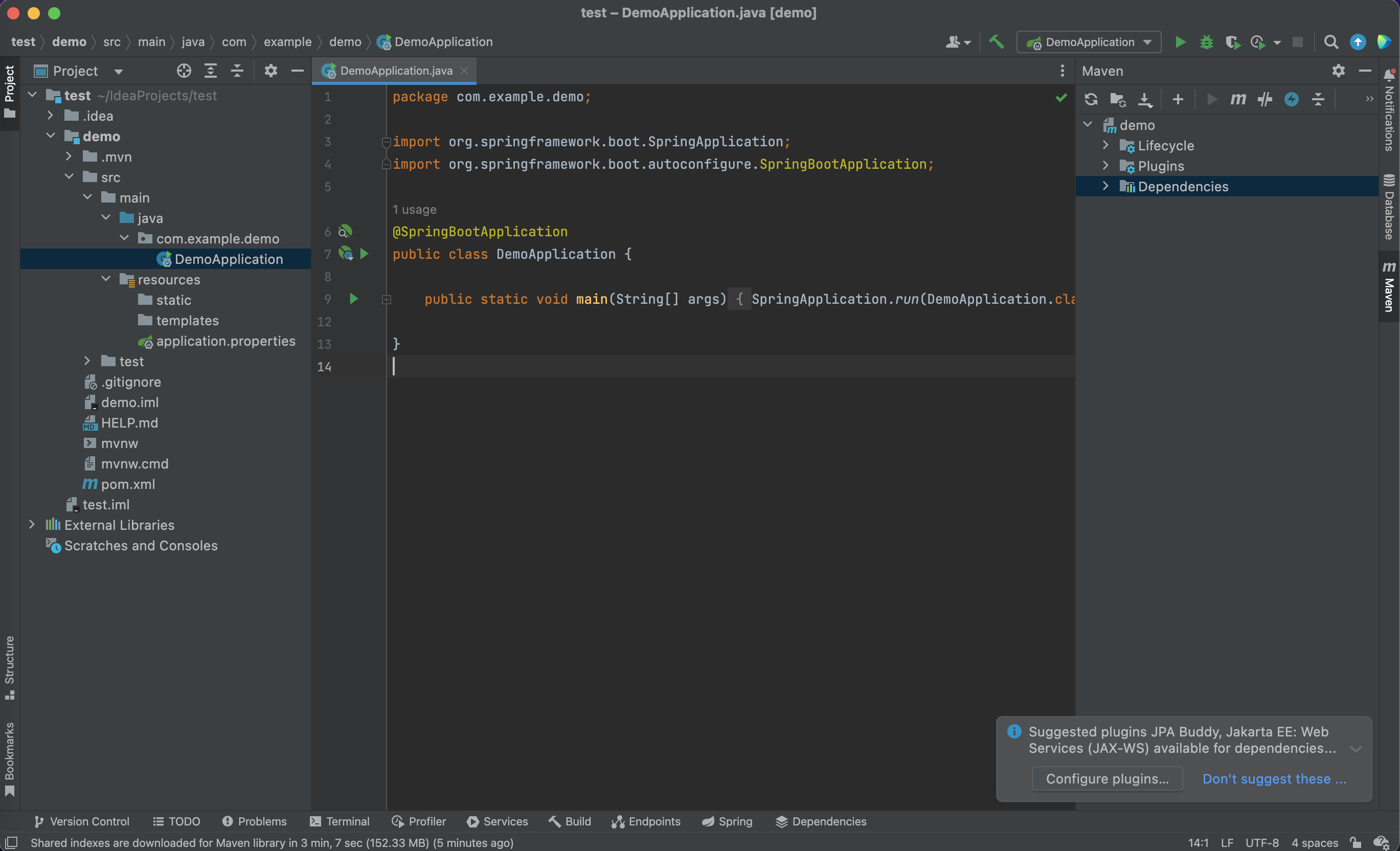
Task: Click the run gutter icon beside main method
Action: pos(353,299)
